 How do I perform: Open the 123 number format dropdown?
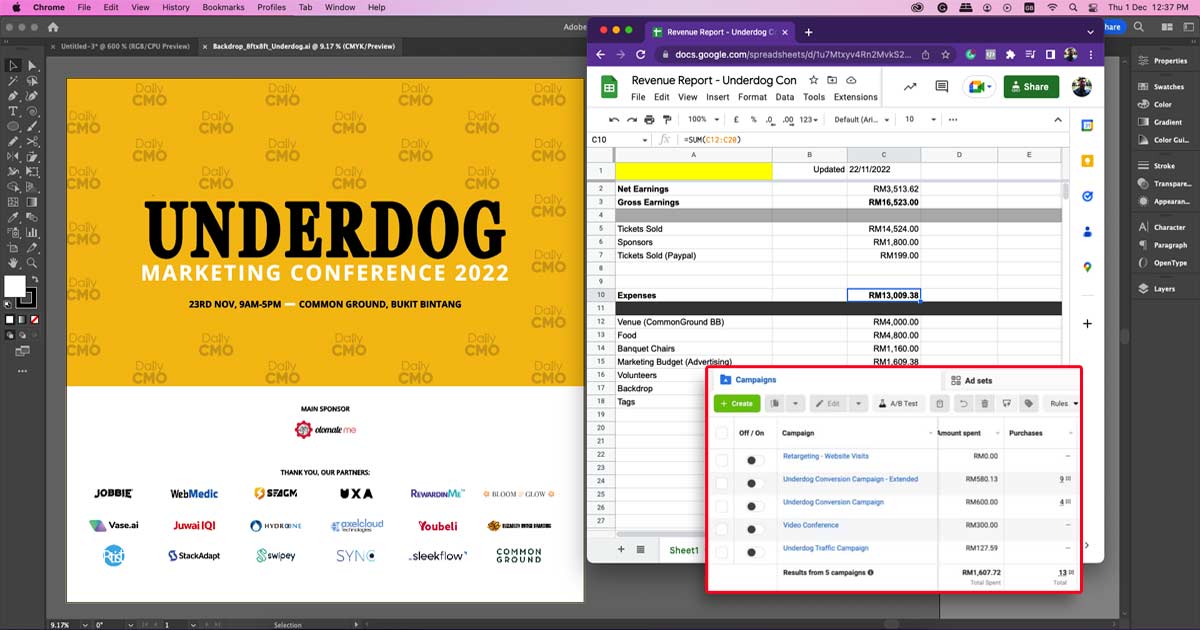(809, 120)
